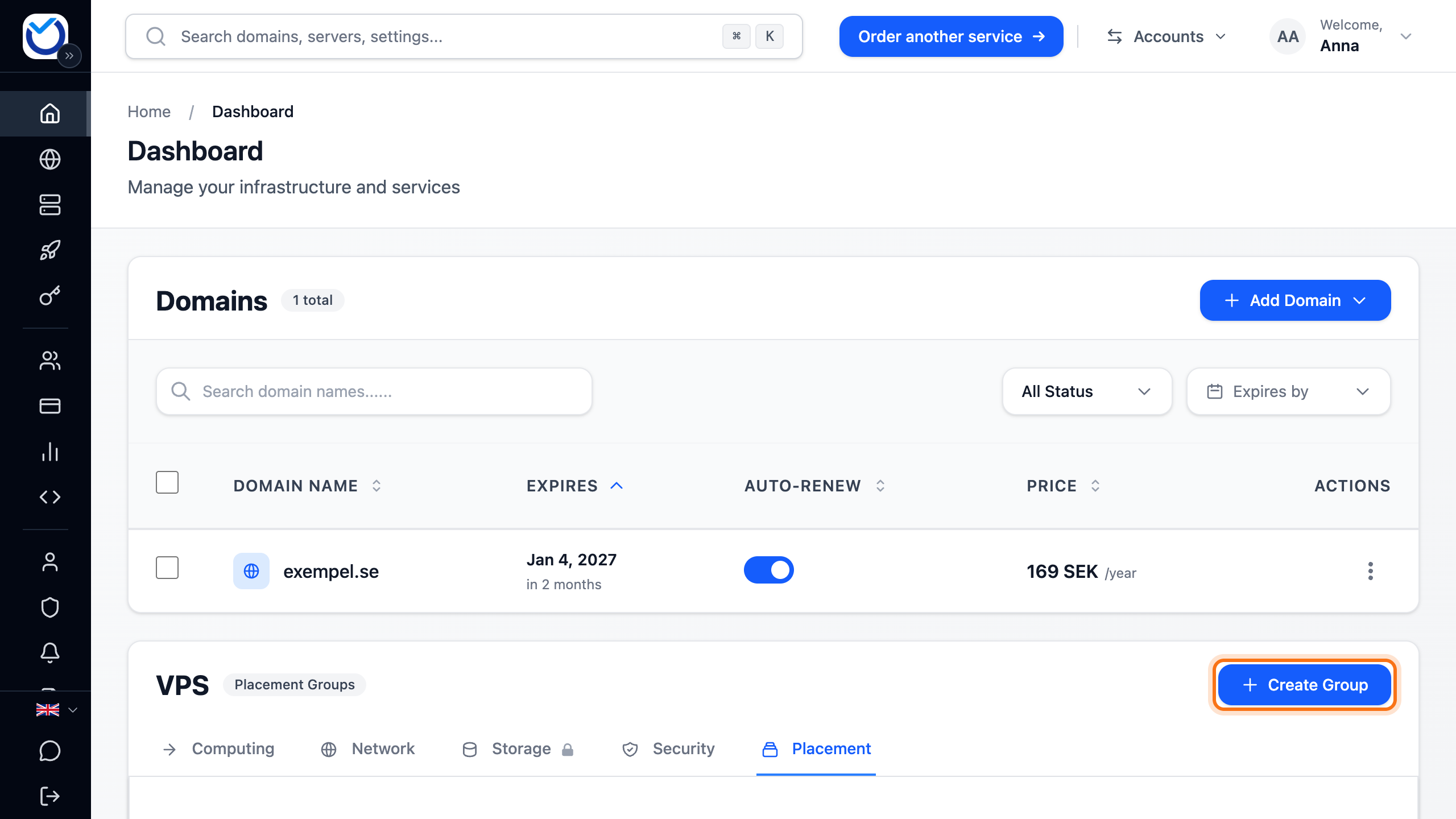Expand the Accounts switcher dropdown
The width and height of the screenshot is (1456, 819).
[1166, 36]
